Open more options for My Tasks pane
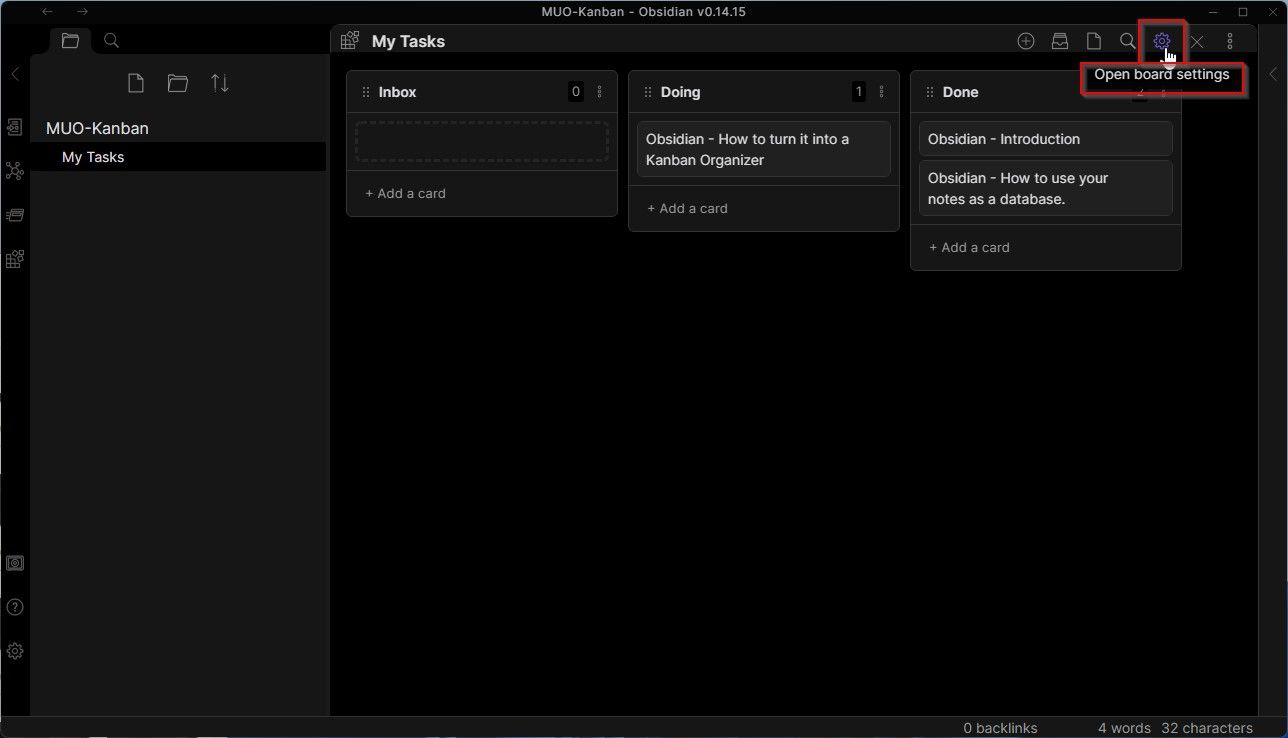This screenshot has width=1288, height=738. (x=1230, y=41)
